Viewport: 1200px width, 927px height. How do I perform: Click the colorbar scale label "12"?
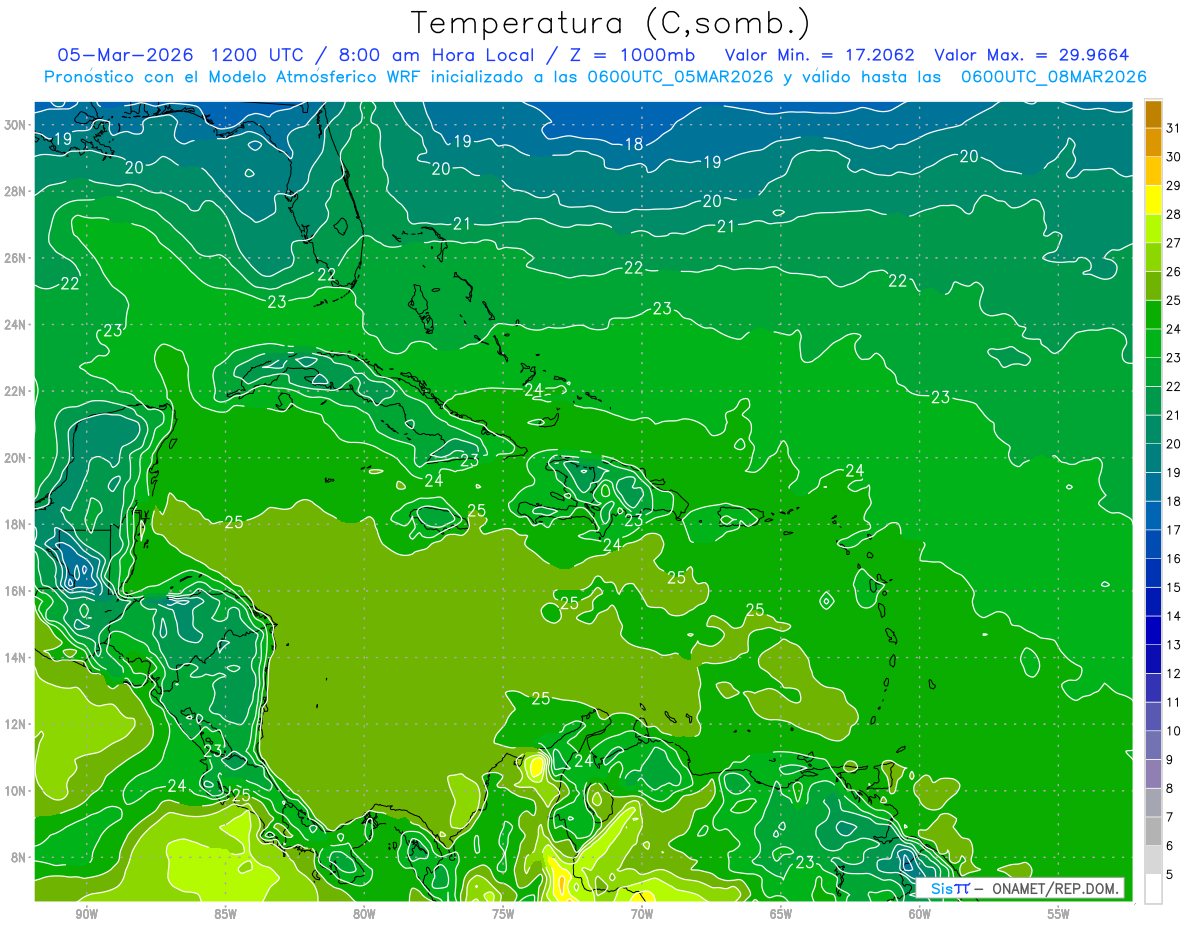(x=1174, y=673)
